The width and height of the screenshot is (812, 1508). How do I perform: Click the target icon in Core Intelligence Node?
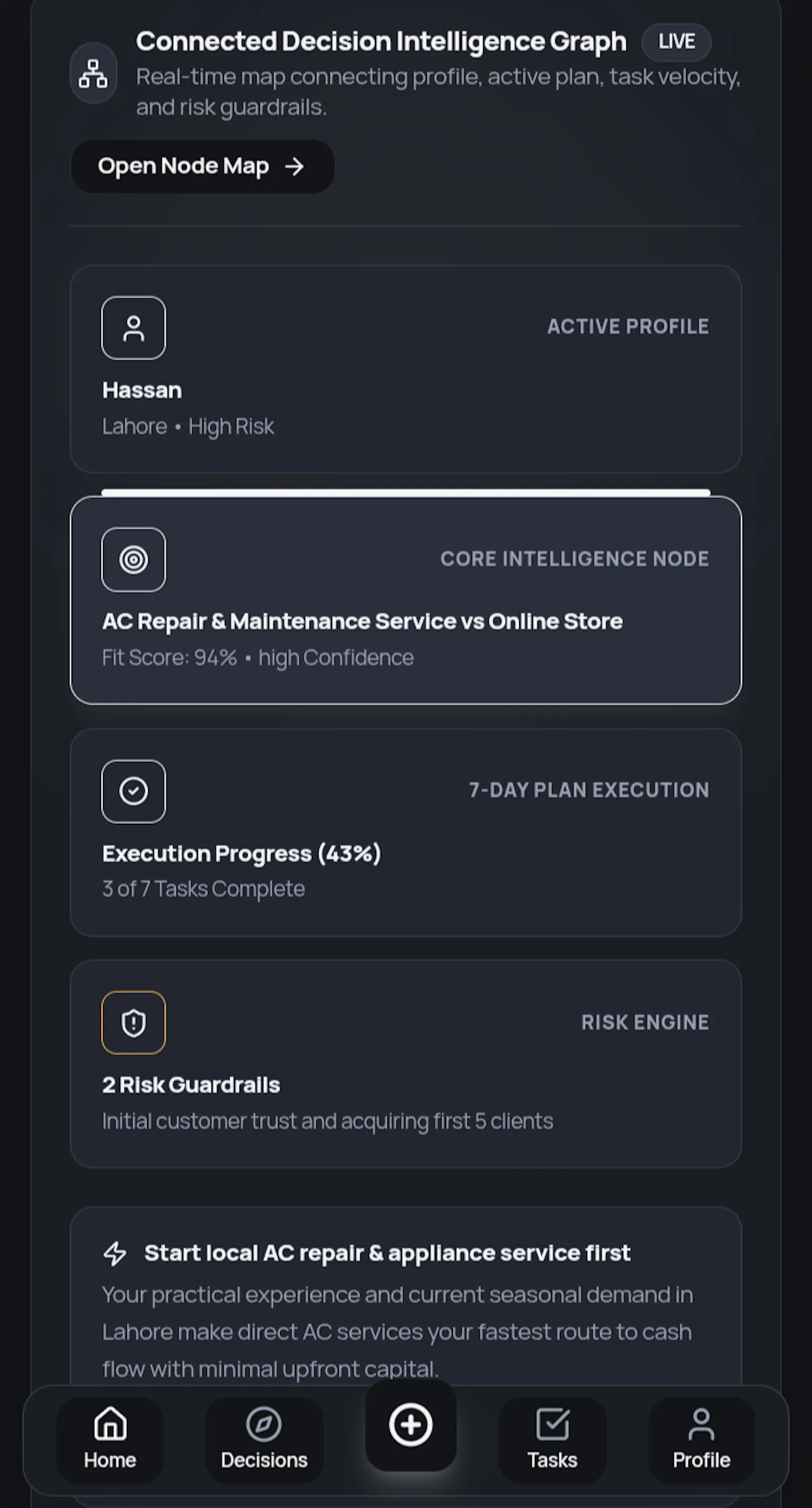pos(133,560)
